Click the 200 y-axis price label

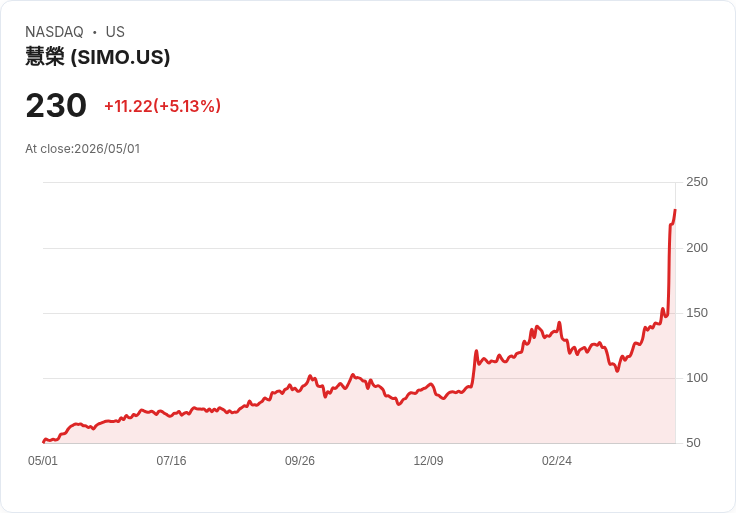pyautogui.click(x=697, y=248)
